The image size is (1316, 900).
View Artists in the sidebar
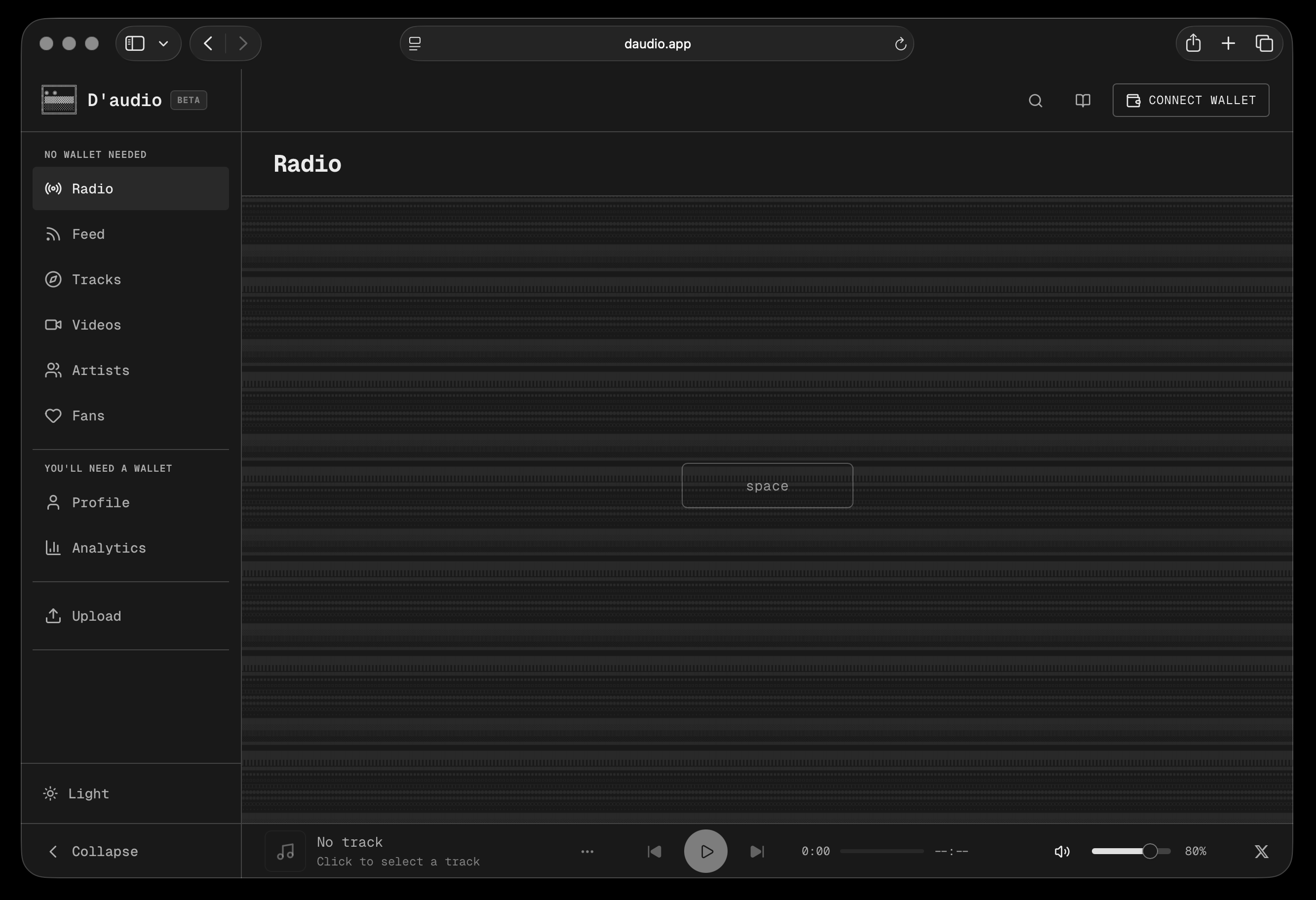(x=100, y=370)
